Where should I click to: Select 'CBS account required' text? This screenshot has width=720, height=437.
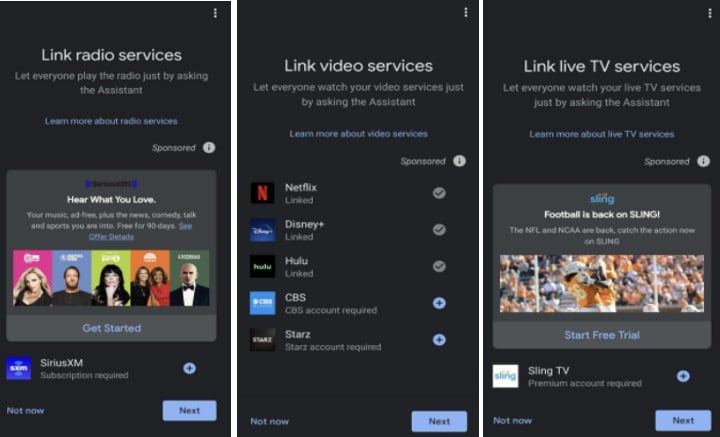[331, 310]
